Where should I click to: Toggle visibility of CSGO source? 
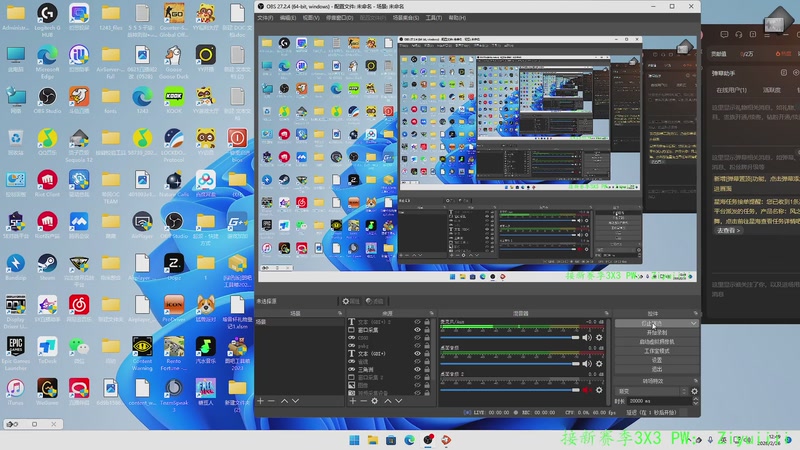click(417, 337)
